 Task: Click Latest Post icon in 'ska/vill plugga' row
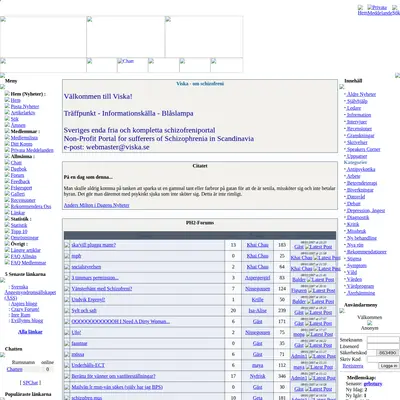[x=318, y=247]
